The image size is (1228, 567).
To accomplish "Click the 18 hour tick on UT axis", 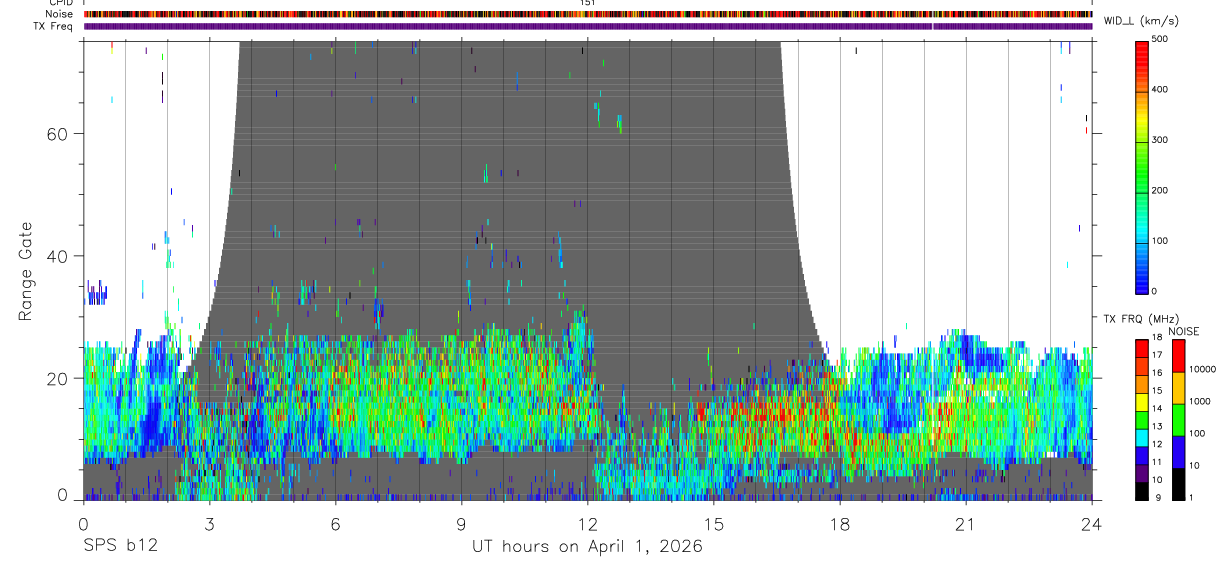I will point(840,523).
